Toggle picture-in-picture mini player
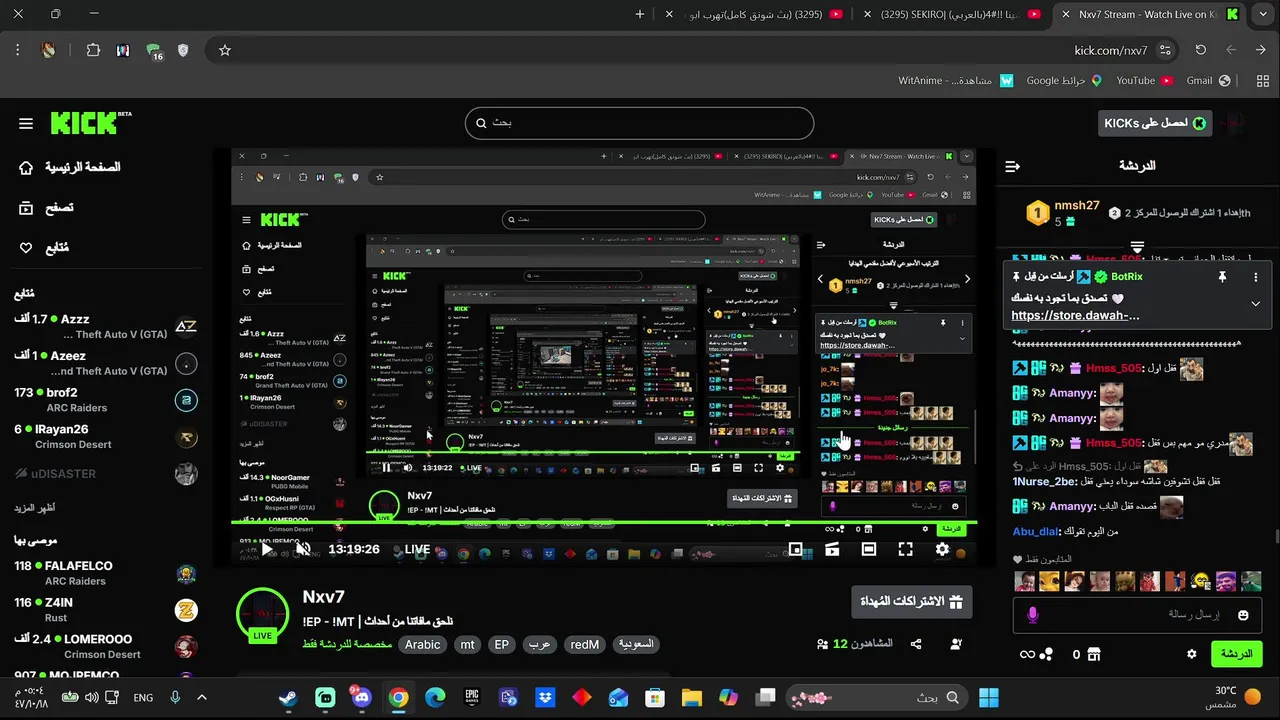 click(x=796, y=549)
